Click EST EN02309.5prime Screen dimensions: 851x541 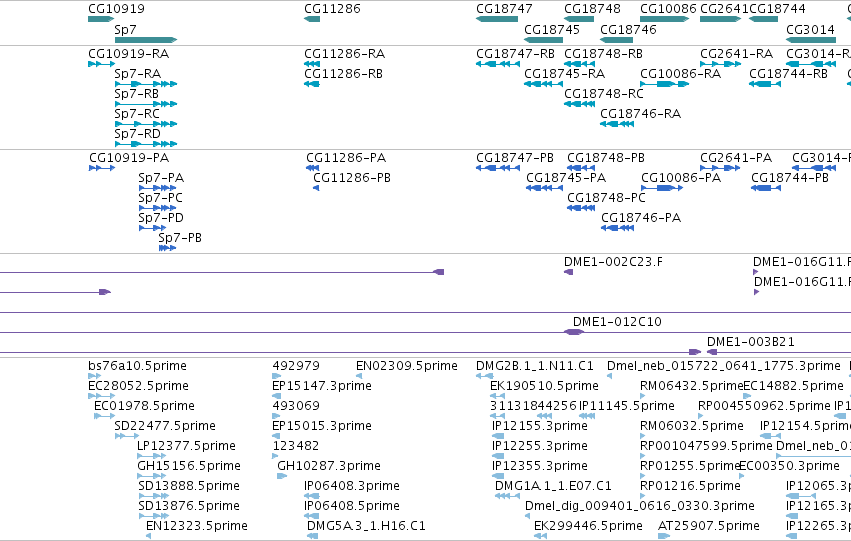pos(407,366)
